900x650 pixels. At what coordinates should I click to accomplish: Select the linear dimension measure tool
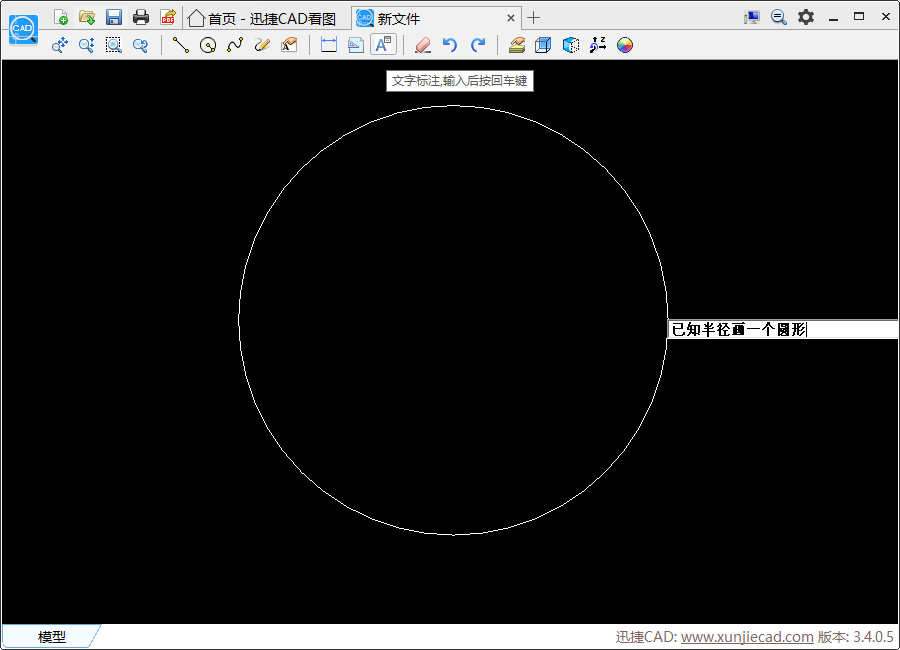(x=329, y=45)
